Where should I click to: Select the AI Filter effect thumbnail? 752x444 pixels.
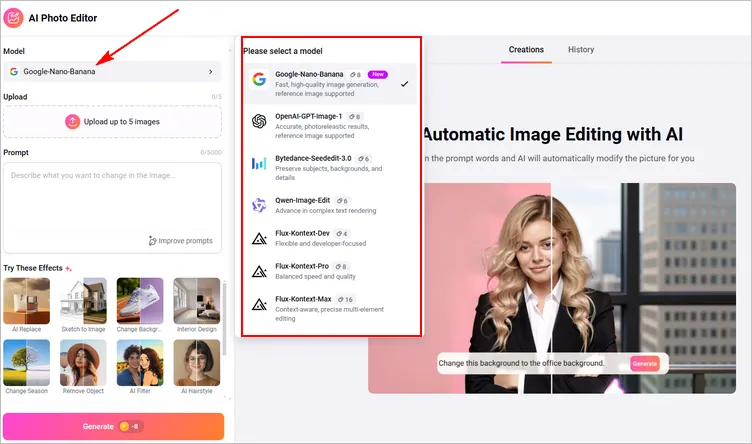[x=140, y=363]
